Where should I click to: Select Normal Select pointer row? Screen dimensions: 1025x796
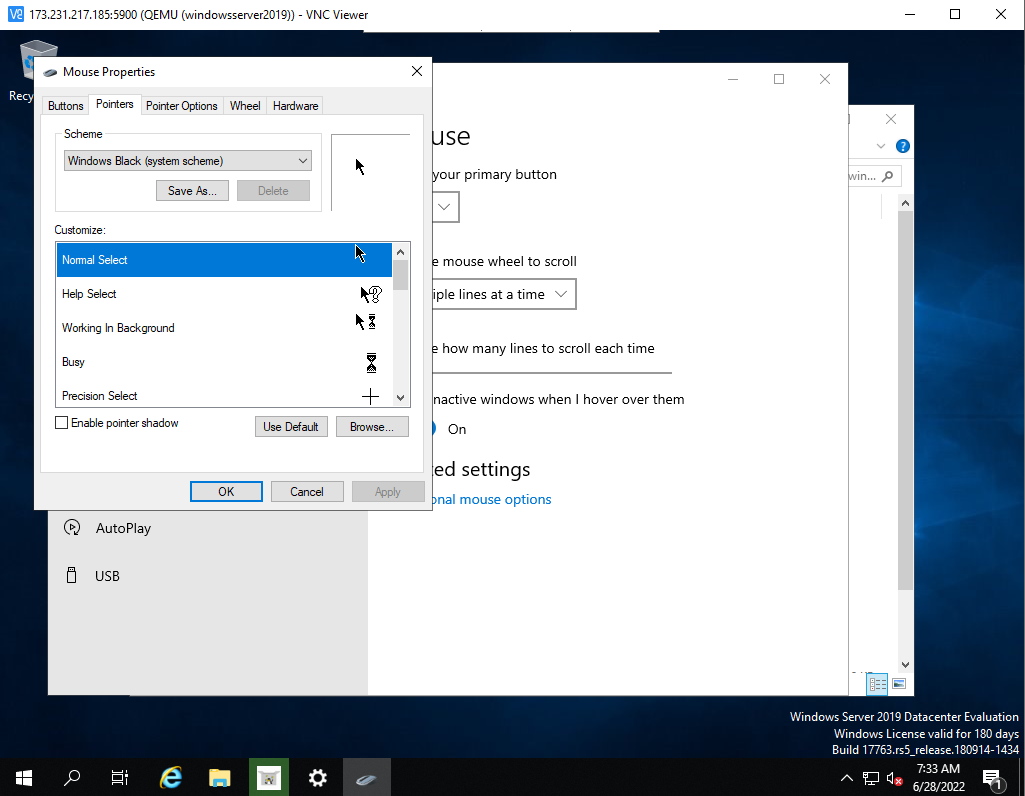[224, 259]
